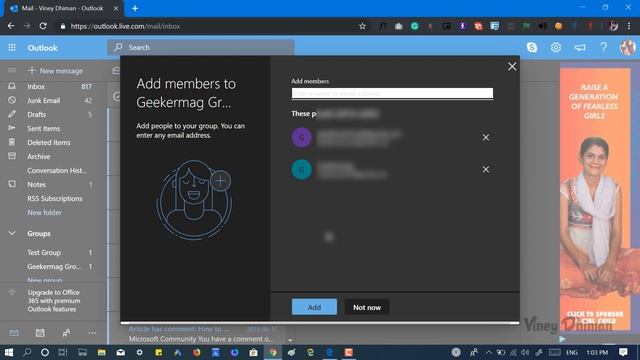Click the Not now button
The height and width of the screenshot is (360, 640).
[367, 307]
